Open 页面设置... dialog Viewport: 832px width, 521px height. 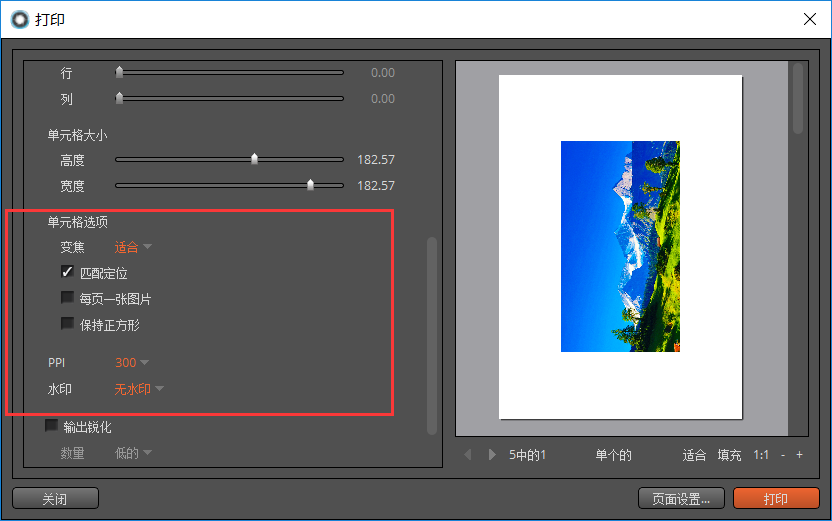click(x=681, y=498)
